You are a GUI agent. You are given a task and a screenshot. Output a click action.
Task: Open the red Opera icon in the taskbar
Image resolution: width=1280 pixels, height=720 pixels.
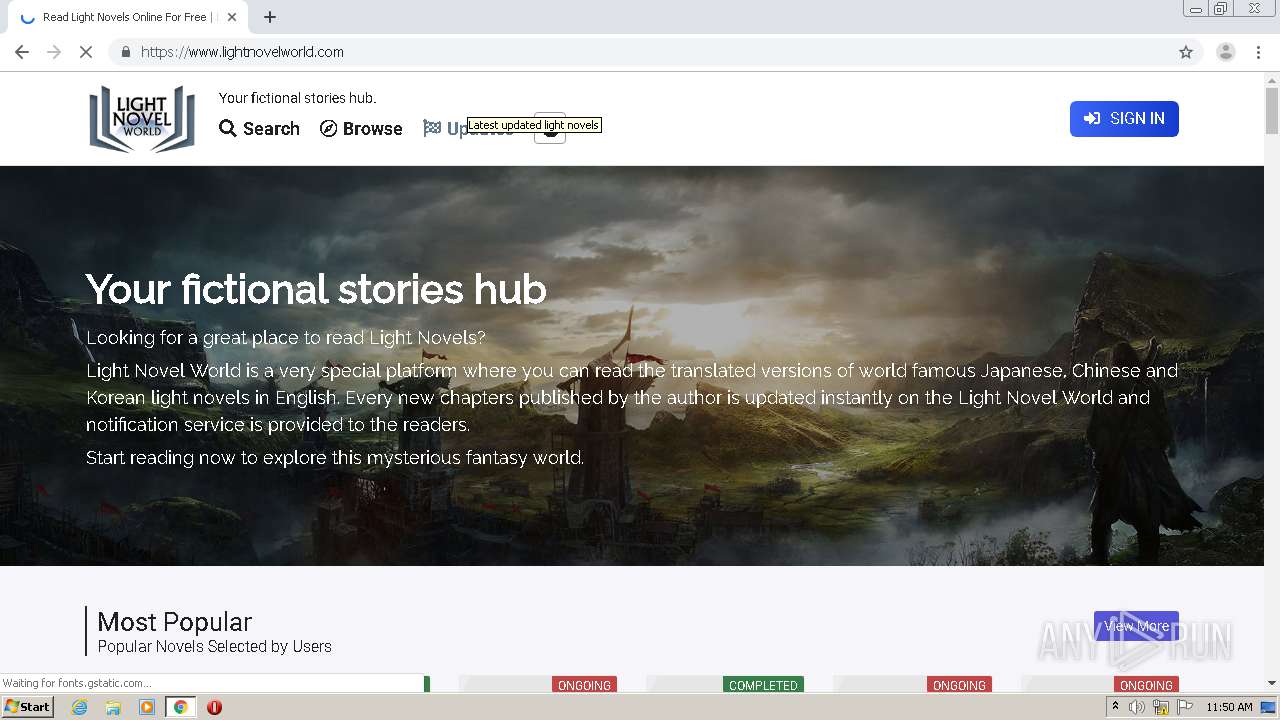click(214, 707)
